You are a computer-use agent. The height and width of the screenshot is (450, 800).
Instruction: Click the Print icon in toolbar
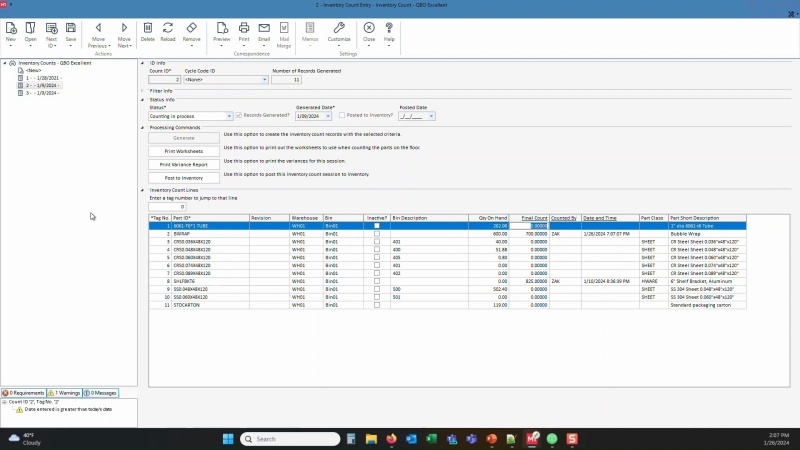tap(244, 28)
